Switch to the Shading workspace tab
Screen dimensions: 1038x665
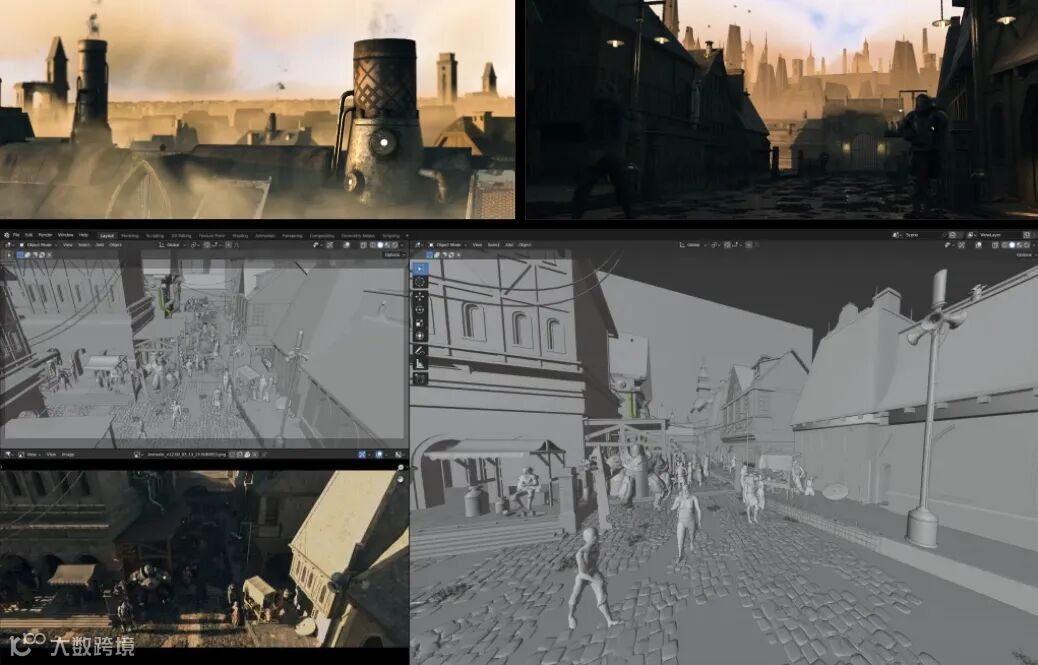(240, 236)
